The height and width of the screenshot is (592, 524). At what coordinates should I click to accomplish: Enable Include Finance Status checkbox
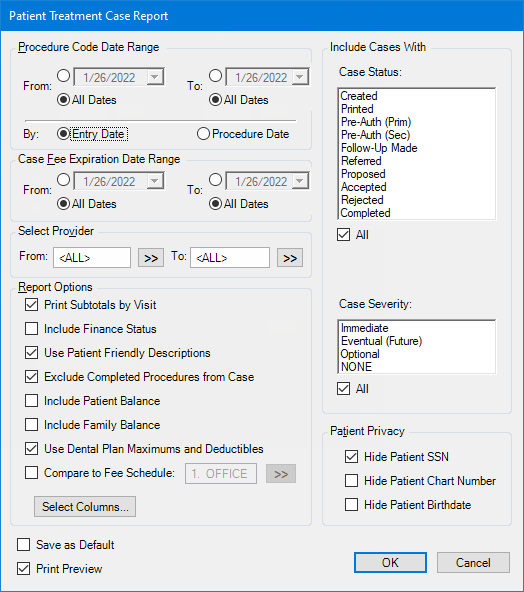31,328
